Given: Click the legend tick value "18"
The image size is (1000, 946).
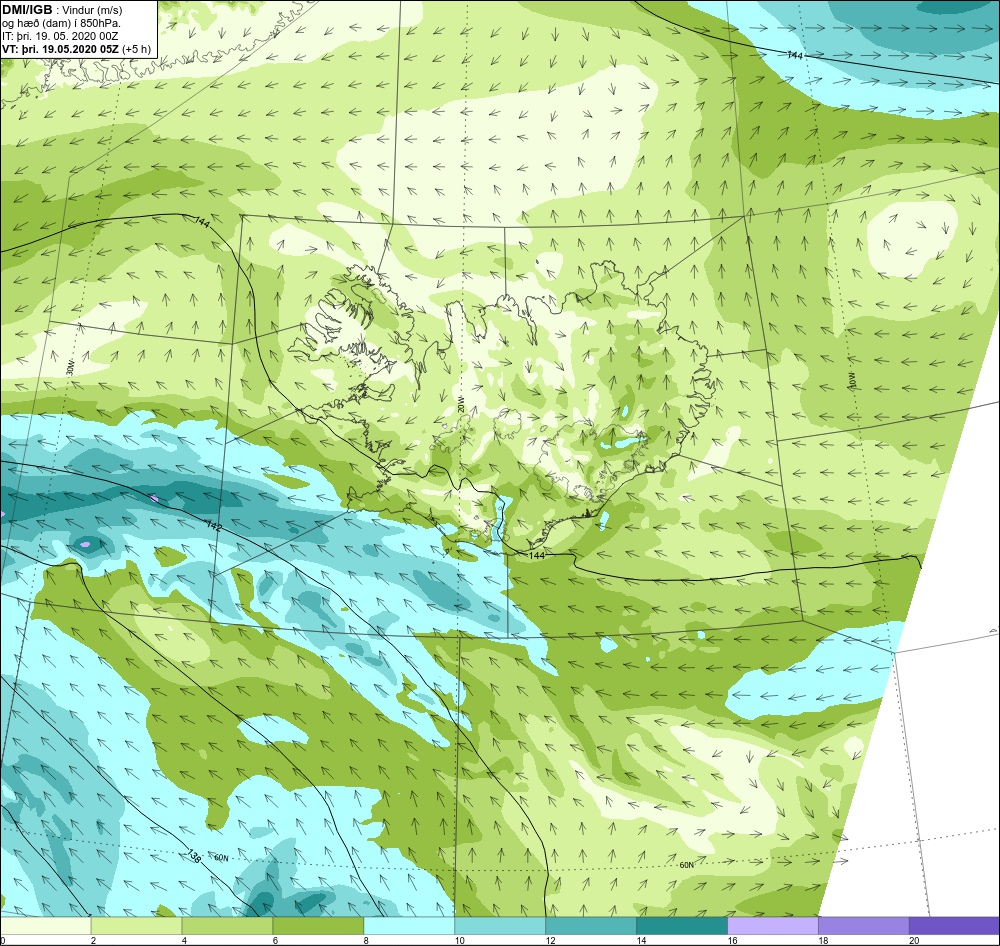Looking at the screenshot, I should [823, 940].
